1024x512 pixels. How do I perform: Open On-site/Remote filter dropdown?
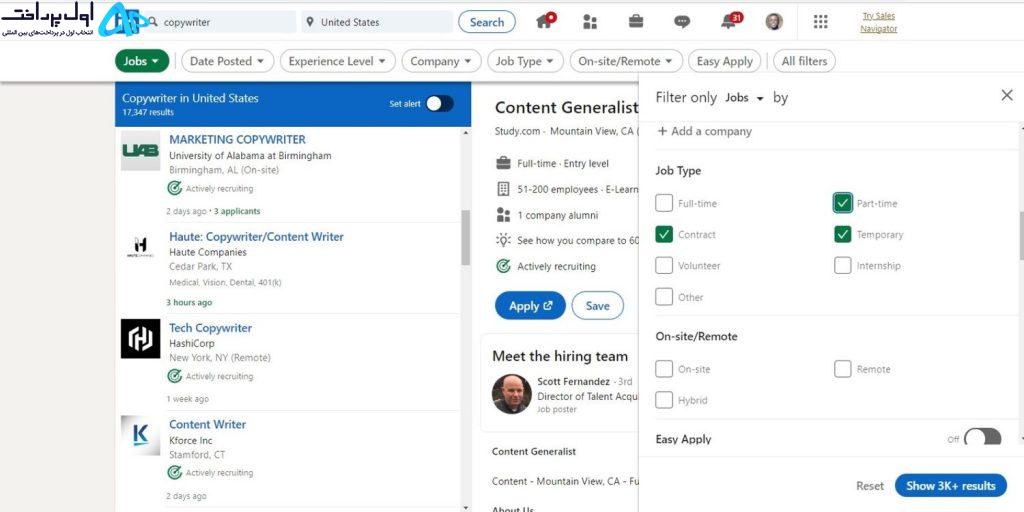point(626,61)
